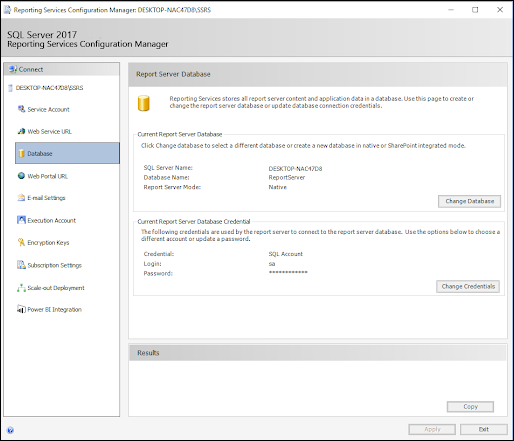Image resolution: width=514 pixels, height=441 pixels.
Task: Go to Web Portal URL page
Action: [48, 176]
